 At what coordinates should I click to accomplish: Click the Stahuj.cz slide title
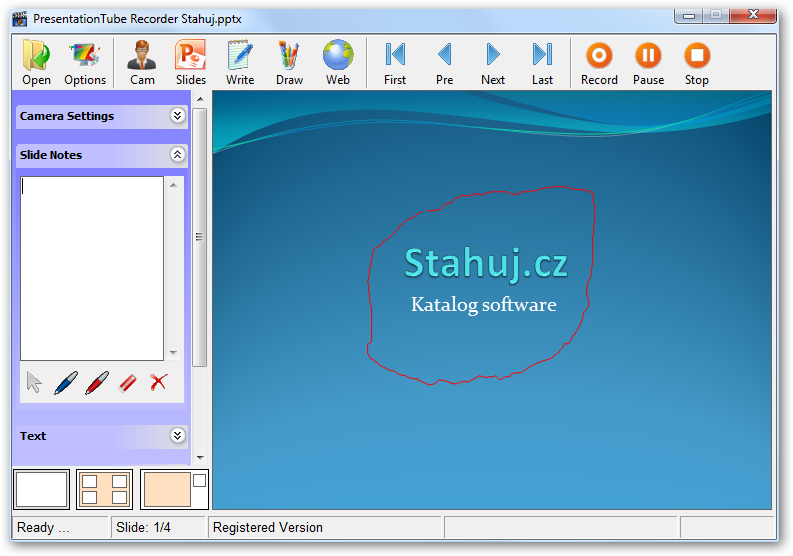pyautogui.click(x=486, y=264)
